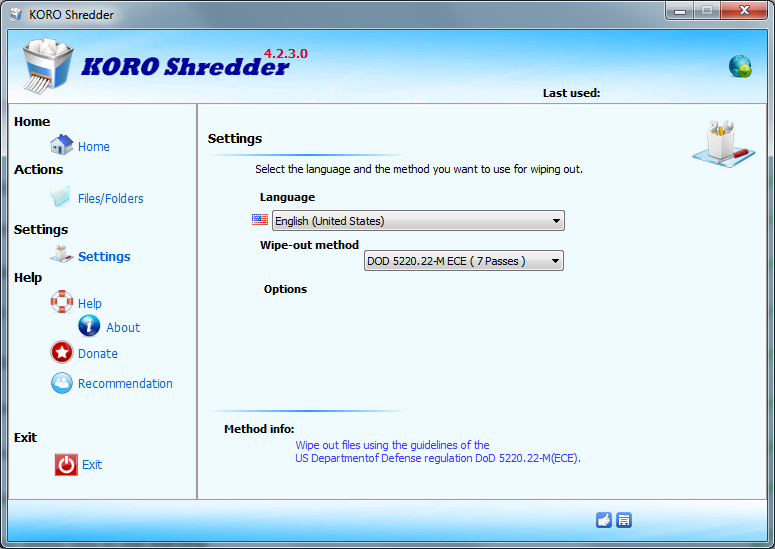Click the DoD 5220.22-M(ECE) method description text
This screenshot has width=775, height=549.
(x=438, y=452)
